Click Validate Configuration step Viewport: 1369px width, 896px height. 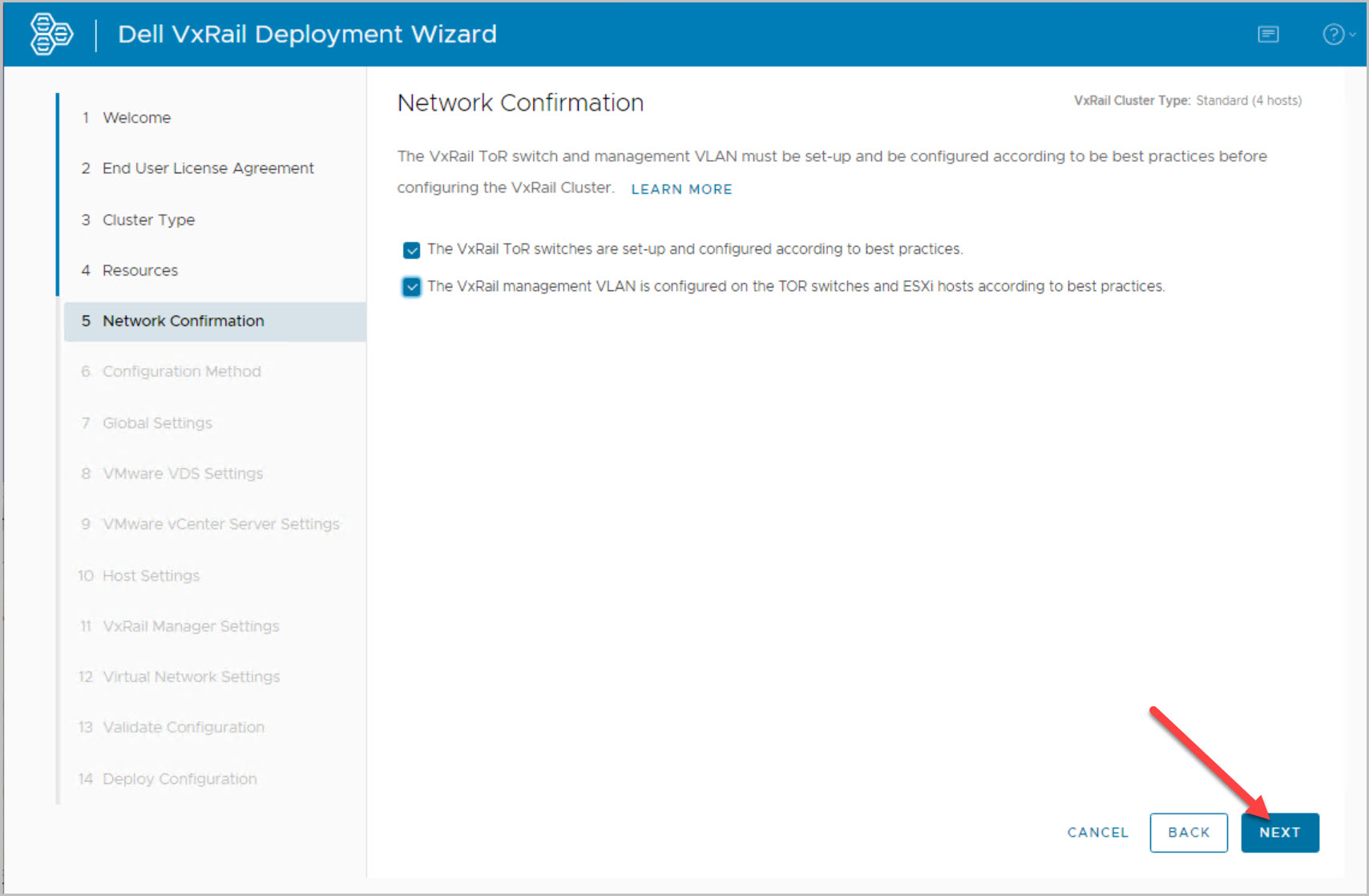[184, 728]
